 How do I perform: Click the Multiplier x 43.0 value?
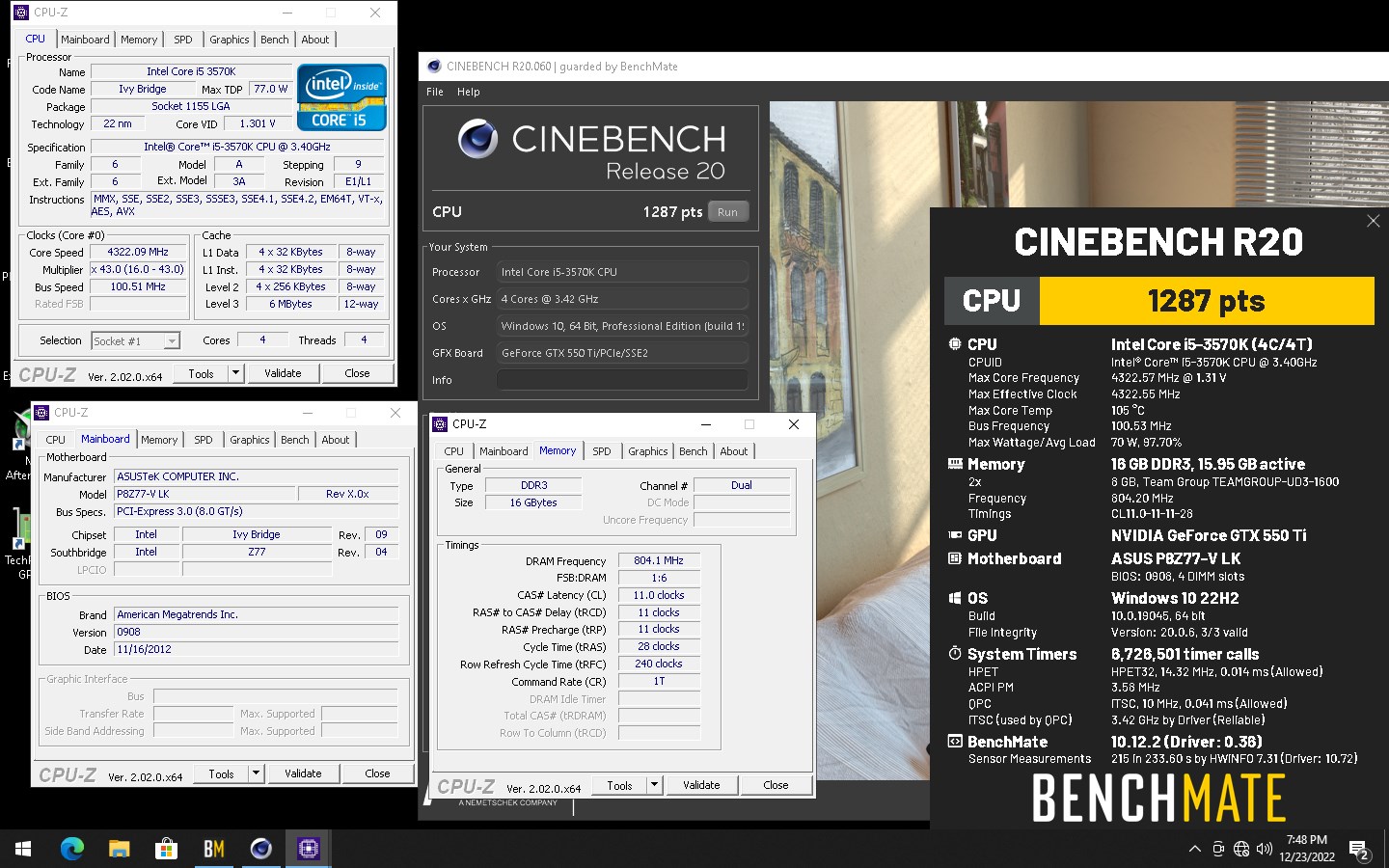point(138,269)
